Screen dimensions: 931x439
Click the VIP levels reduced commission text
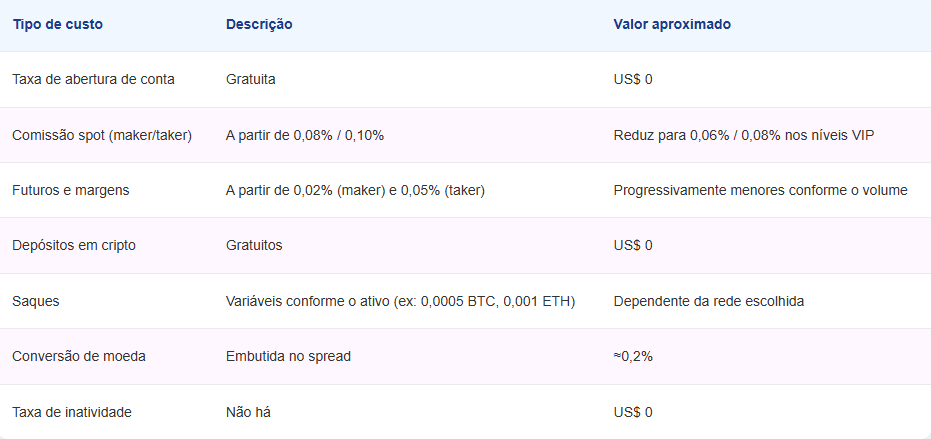point(744,135)
